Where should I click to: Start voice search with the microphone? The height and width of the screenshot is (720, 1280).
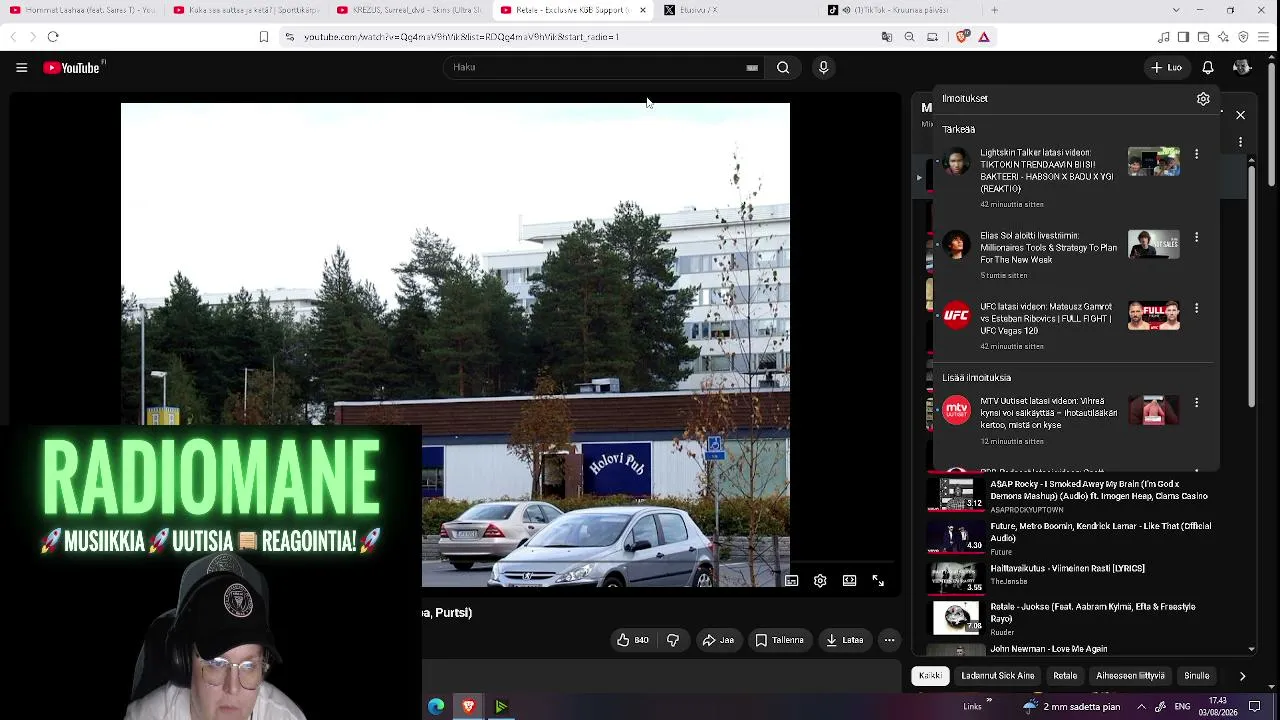tap(823, 67)
